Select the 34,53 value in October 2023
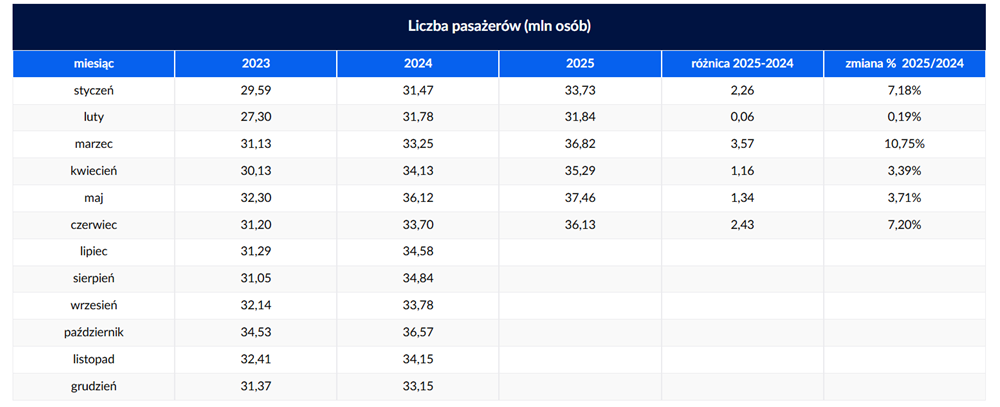 256,332
